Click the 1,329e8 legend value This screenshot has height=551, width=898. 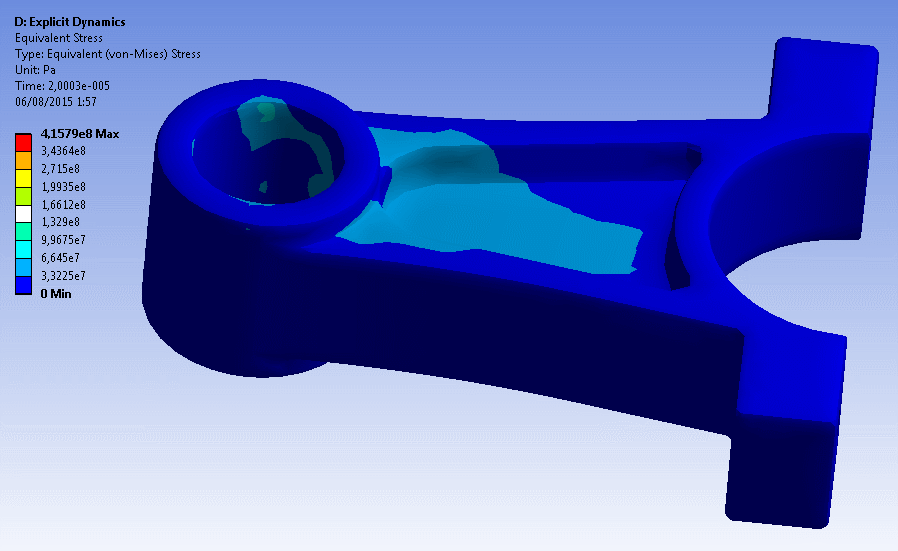point(60,222)
